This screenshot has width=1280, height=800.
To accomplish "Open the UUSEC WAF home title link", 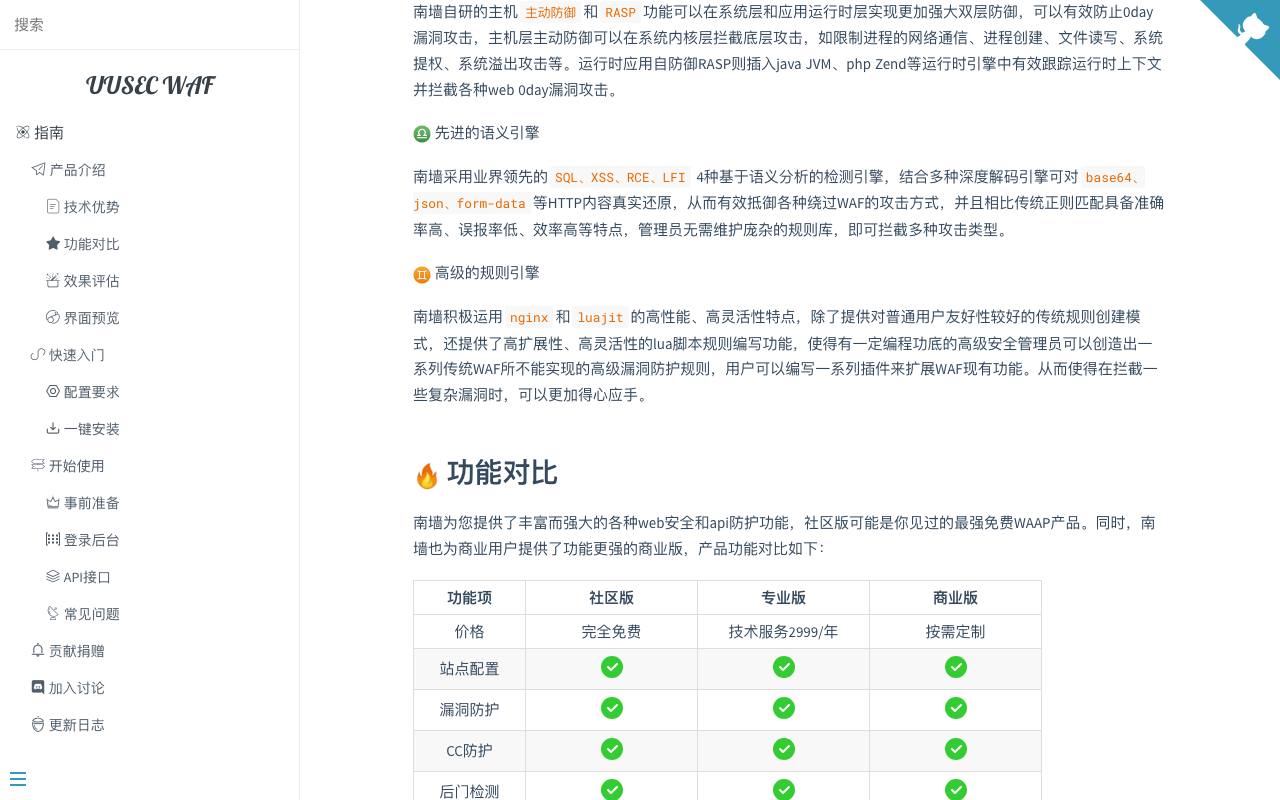I will click(x=149, y=85).
